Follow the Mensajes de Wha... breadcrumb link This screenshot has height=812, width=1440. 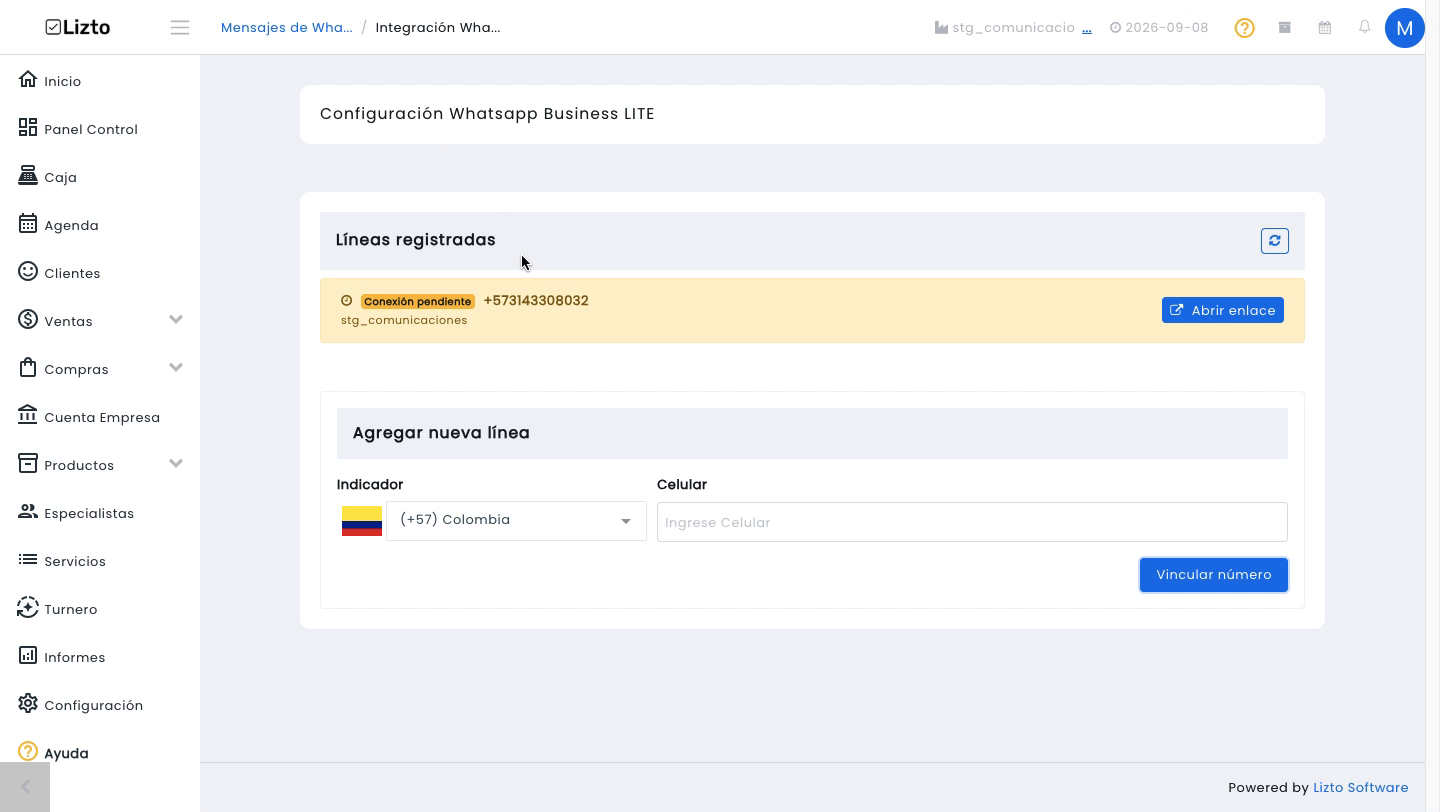286,27
